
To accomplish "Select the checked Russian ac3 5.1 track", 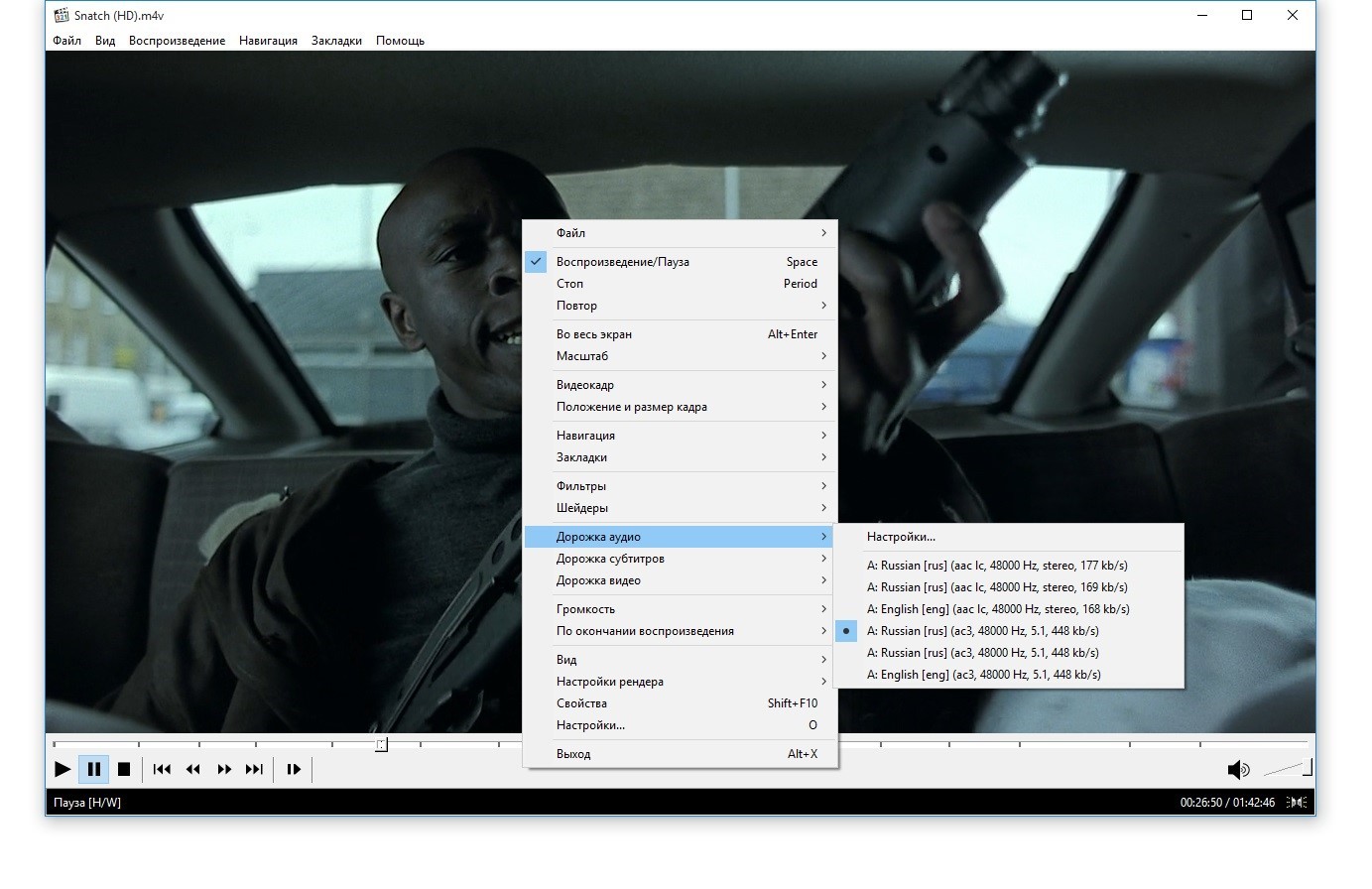I will click(1009, 631).
